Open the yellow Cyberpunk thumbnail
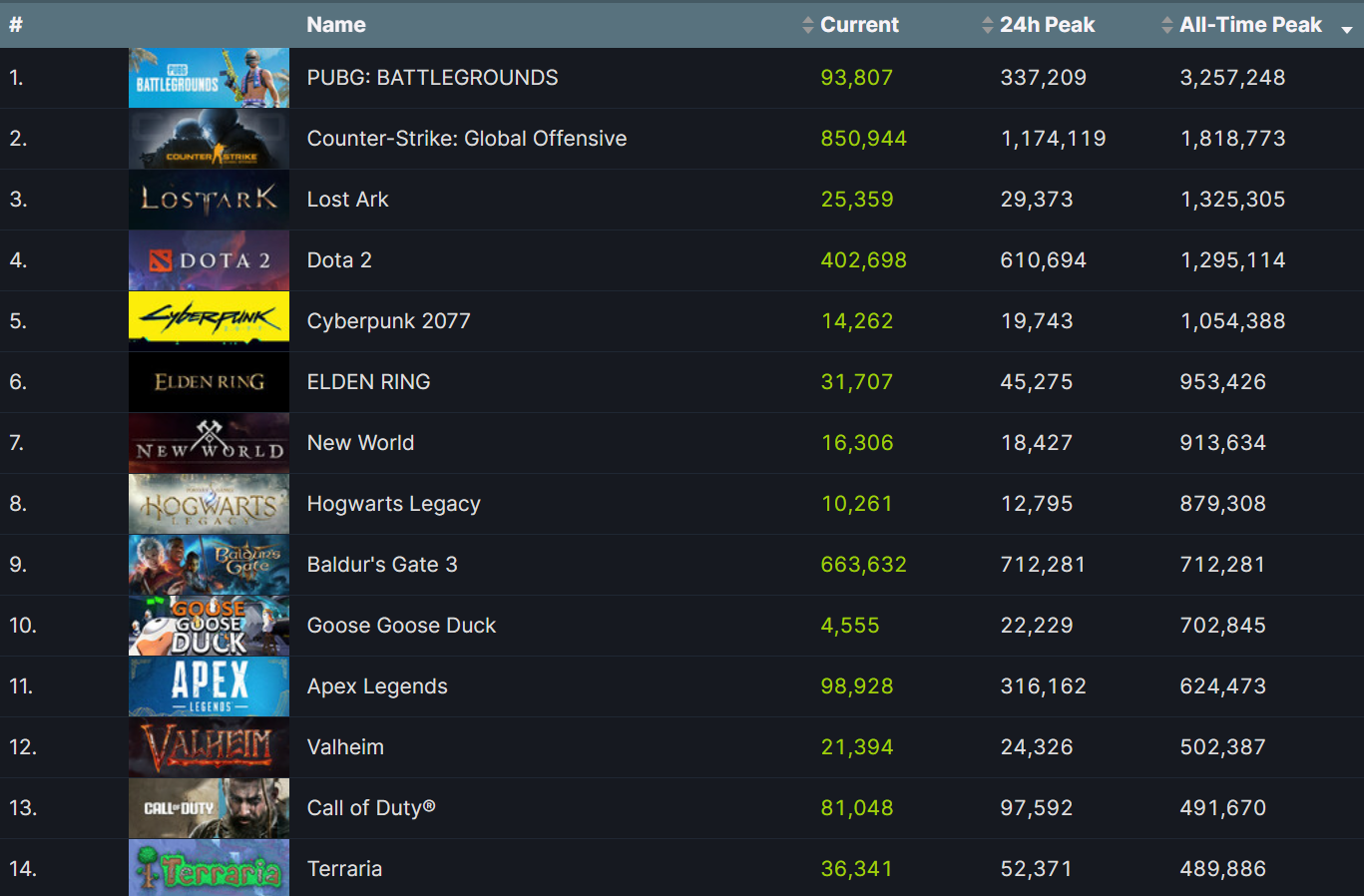1364x896 pixels. (x=209, y=321)
